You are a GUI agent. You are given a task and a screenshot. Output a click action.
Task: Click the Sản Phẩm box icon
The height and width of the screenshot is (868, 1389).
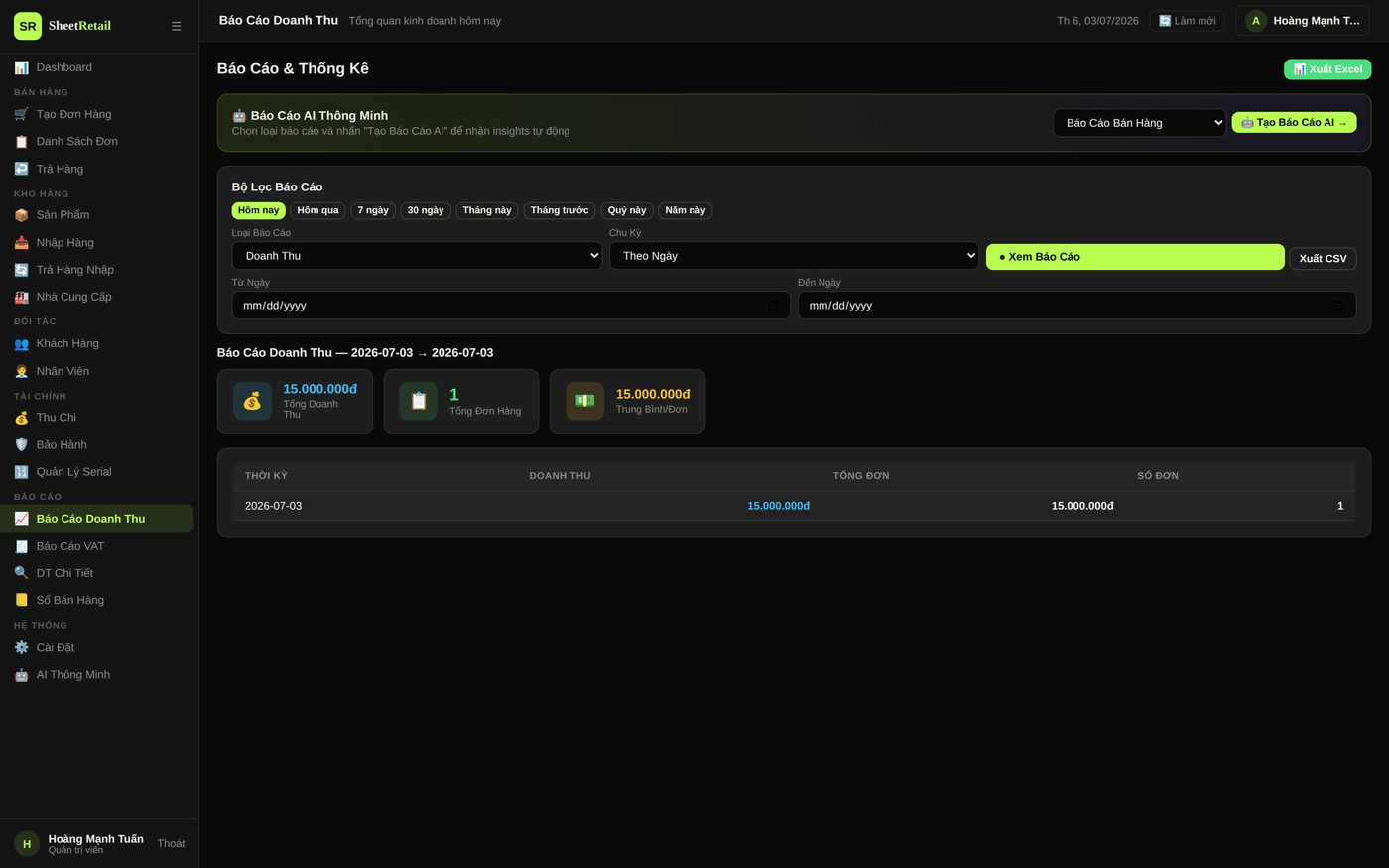click(21, 215)
